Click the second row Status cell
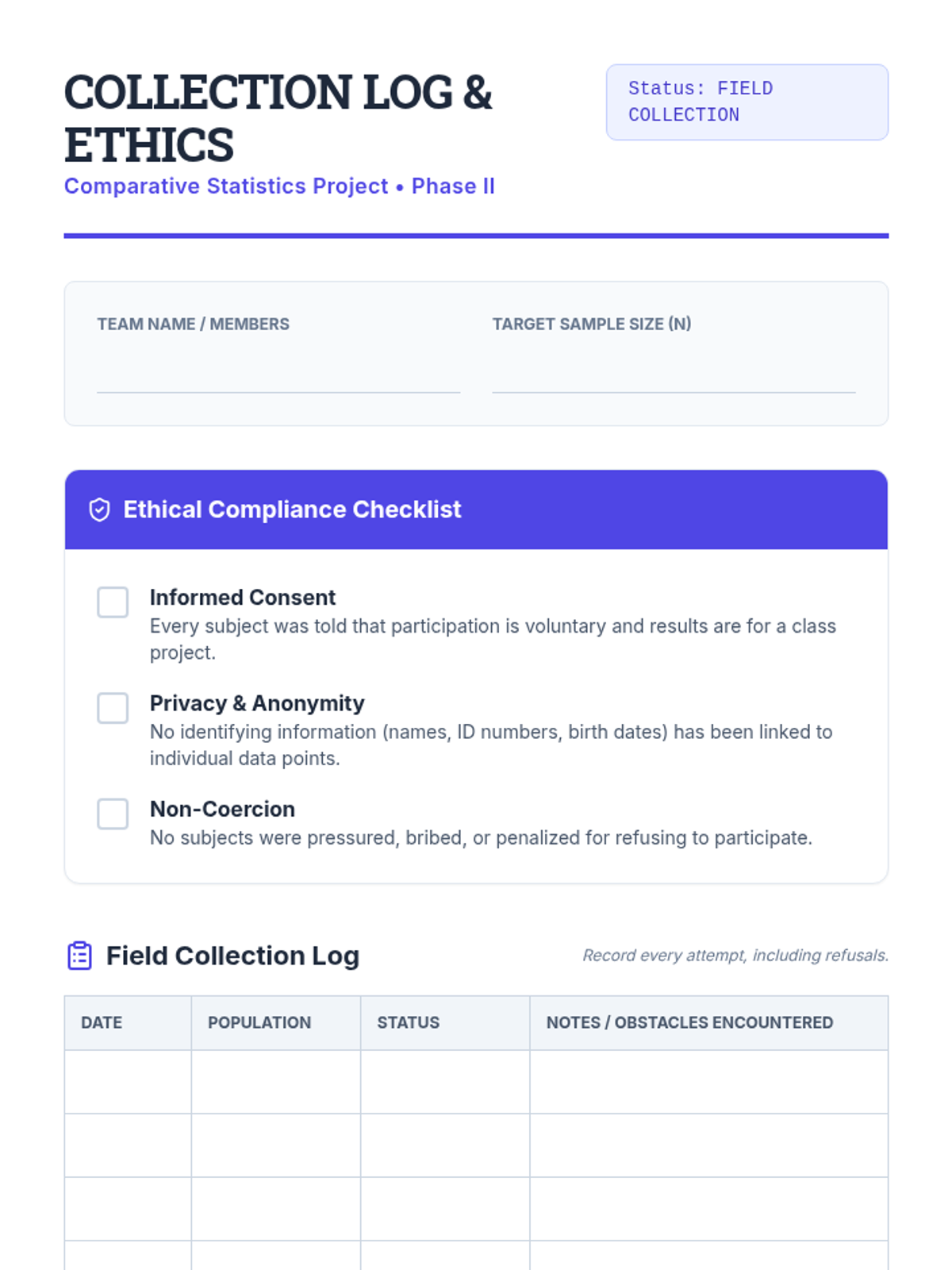952x1270 pixels. [445, 1145]
